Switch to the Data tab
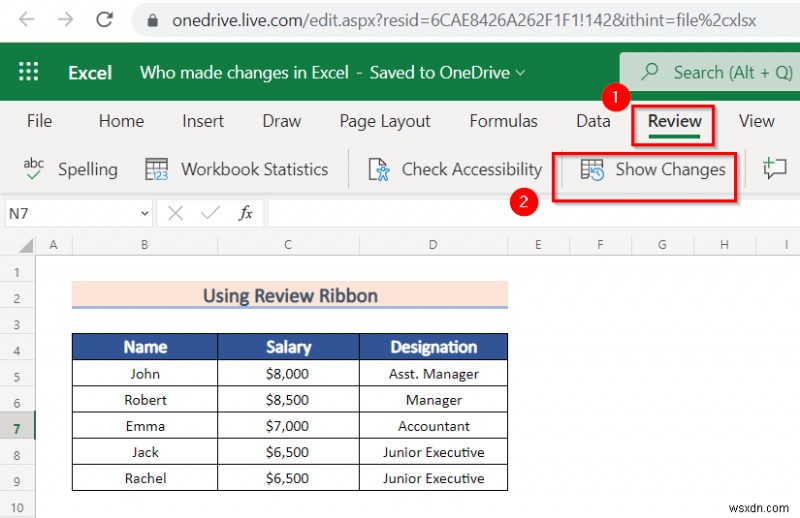 tap(593, 121)
